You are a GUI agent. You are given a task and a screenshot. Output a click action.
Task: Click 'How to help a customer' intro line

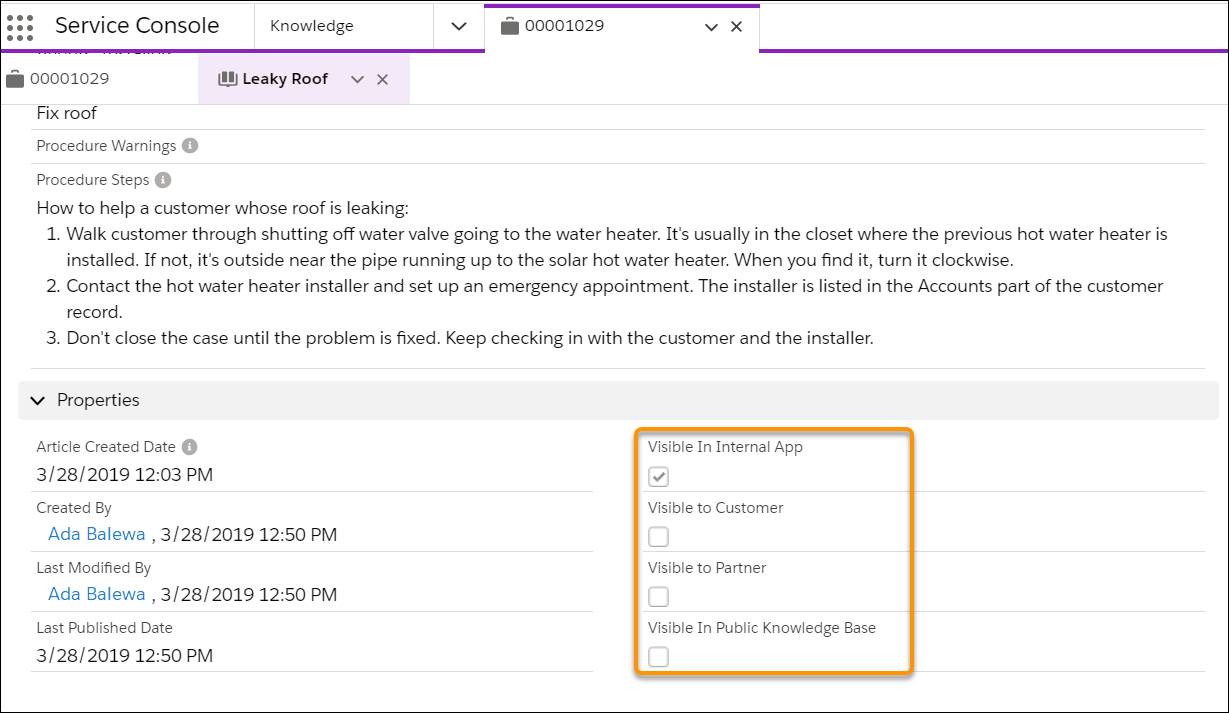point(223,208)
